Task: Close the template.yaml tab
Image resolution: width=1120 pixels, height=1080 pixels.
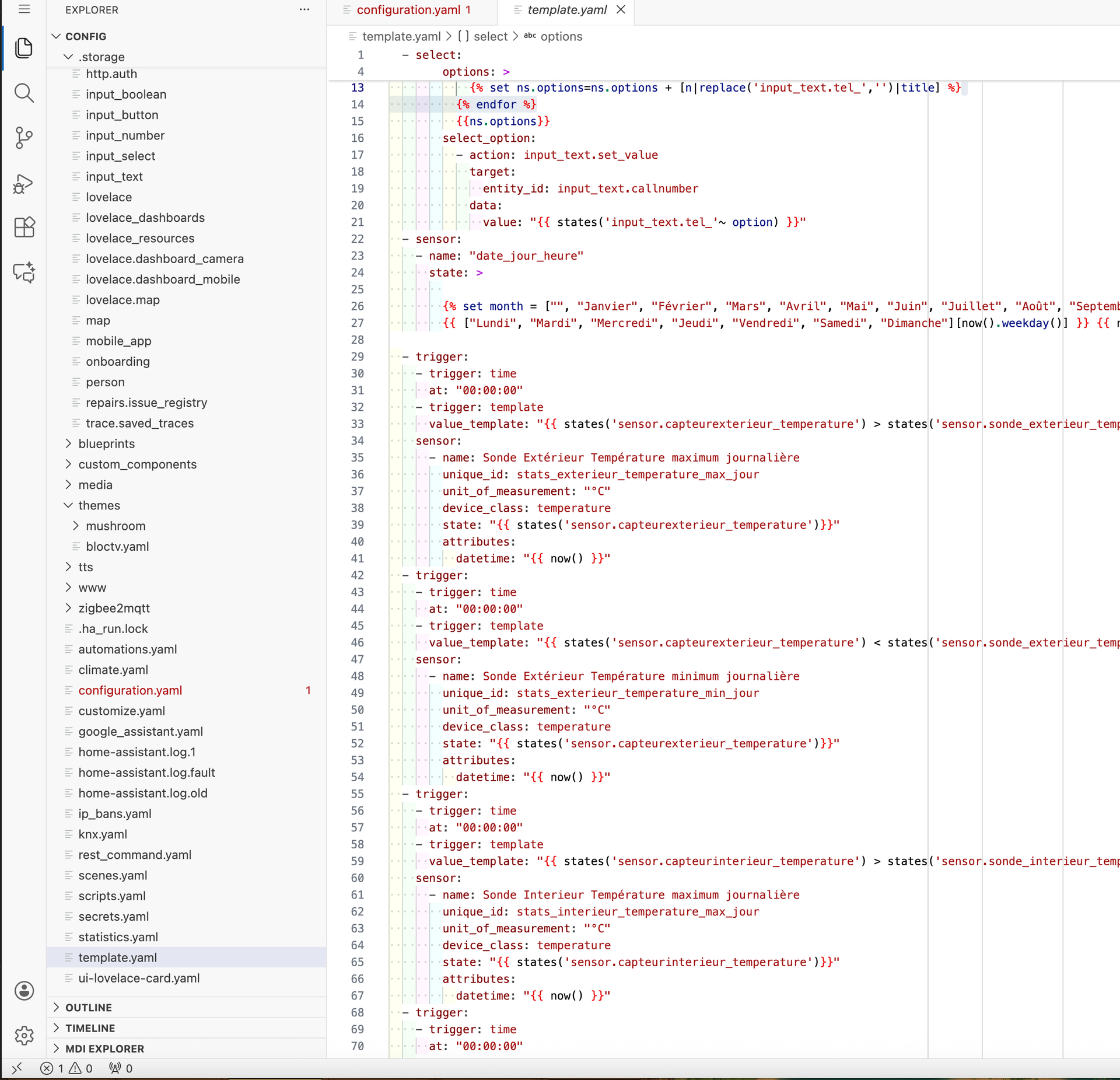Action: (621, 10)
